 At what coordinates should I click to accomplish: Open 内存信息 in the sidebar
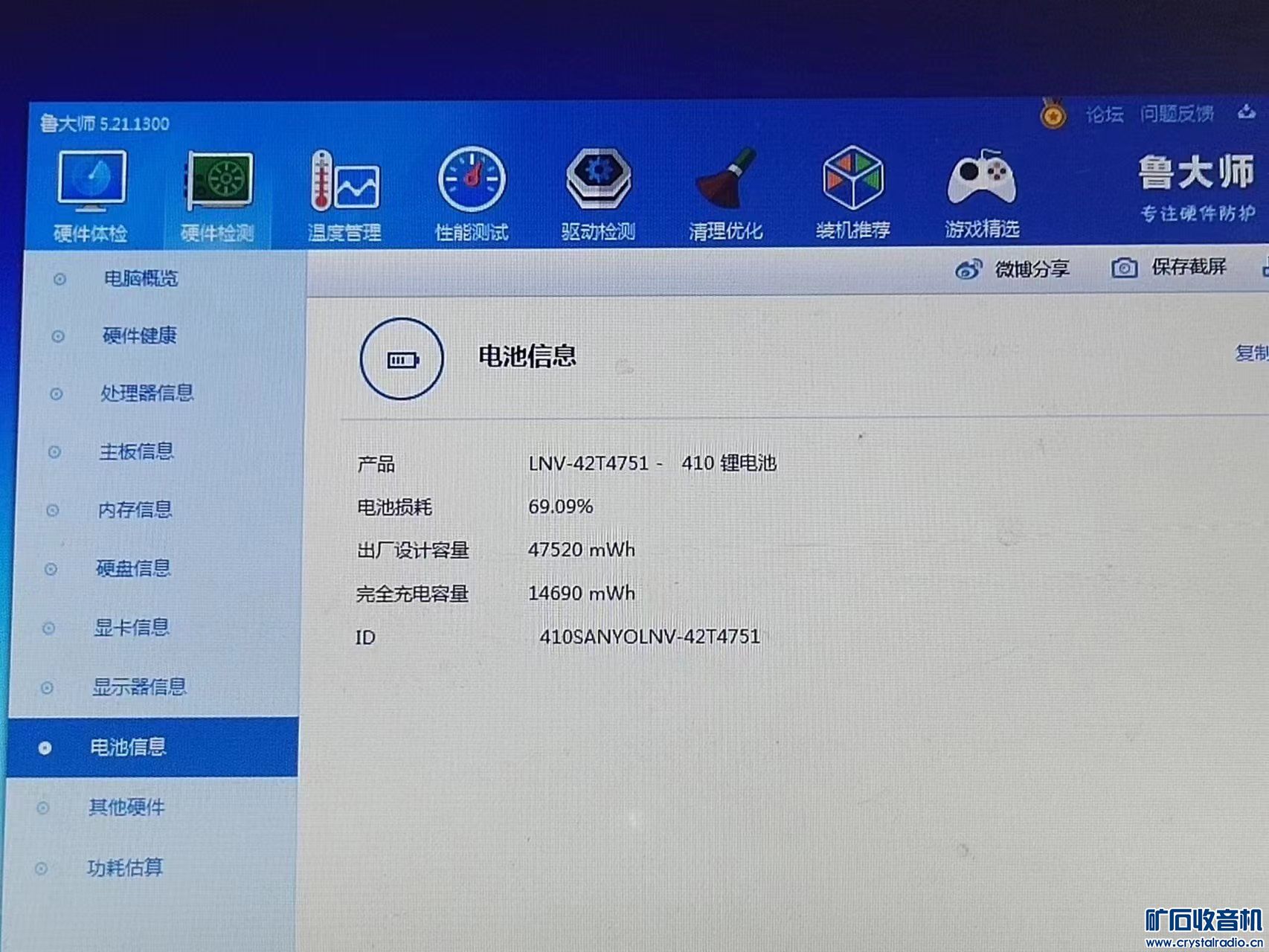click(135, 509)
